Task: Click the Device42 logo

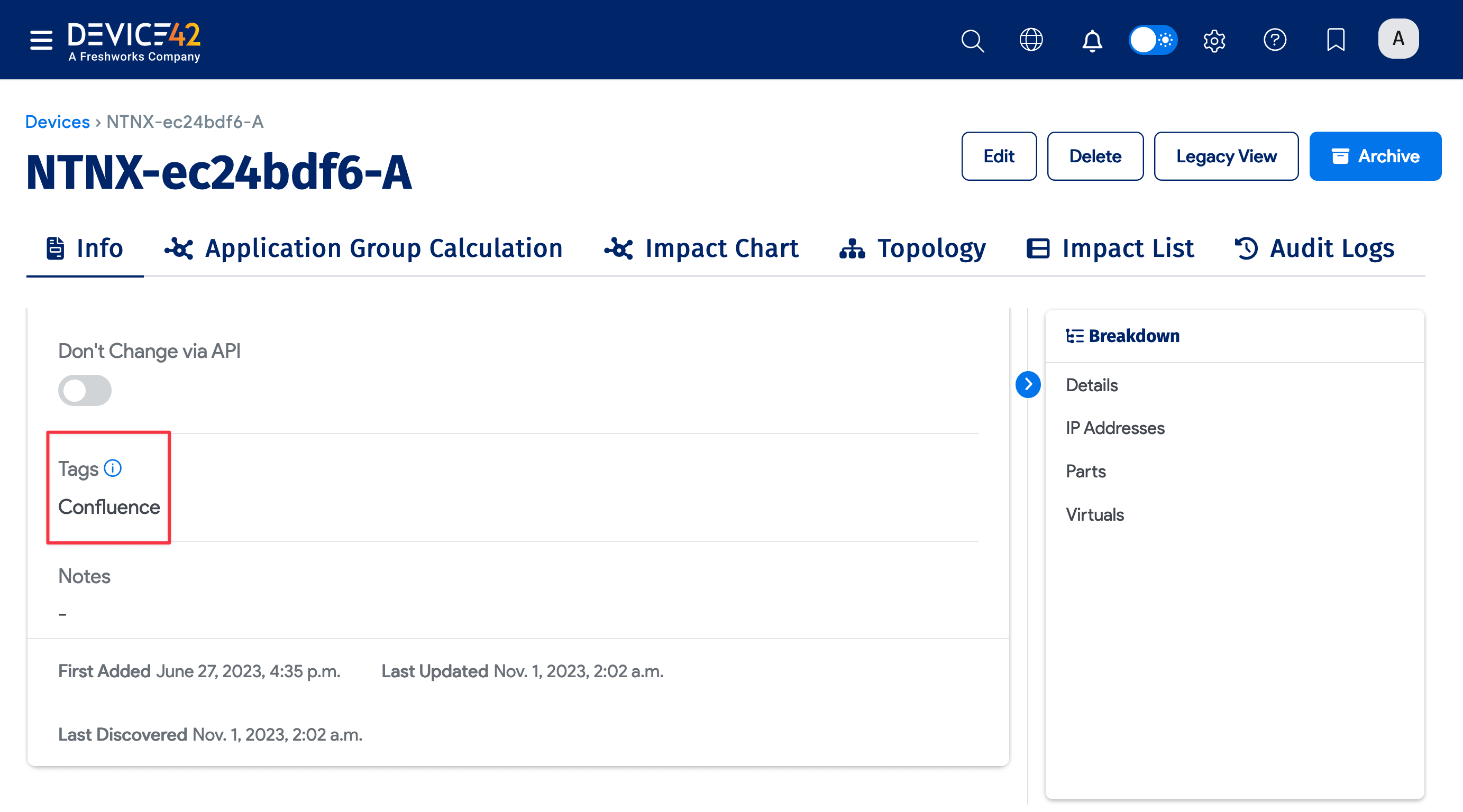Action: [x=134, y=41]
